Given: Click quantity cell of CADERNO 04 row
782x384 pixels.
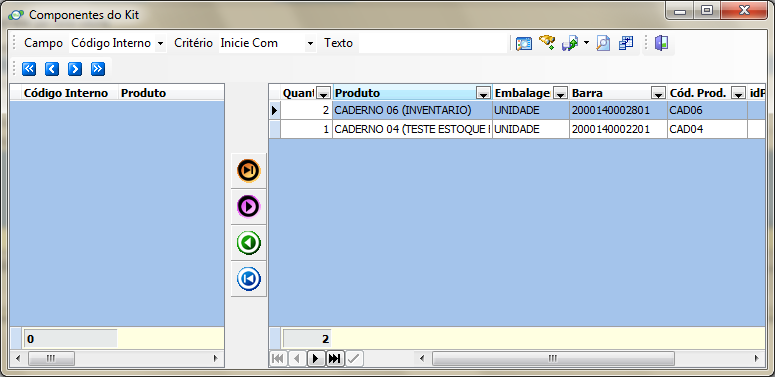Looking at the screenshot, I should [x=306, y=129].
